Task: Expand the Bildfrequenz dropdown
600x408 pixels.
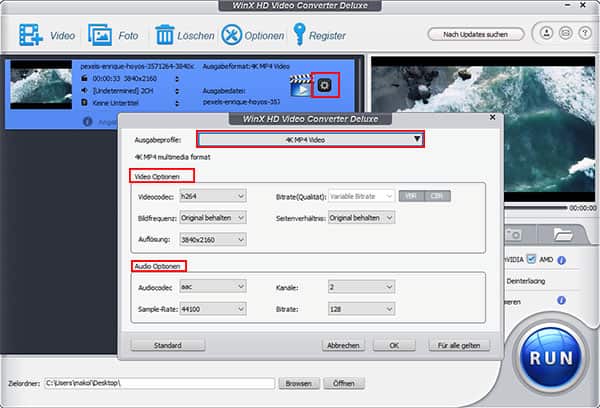Action: (x=212, y=218)
